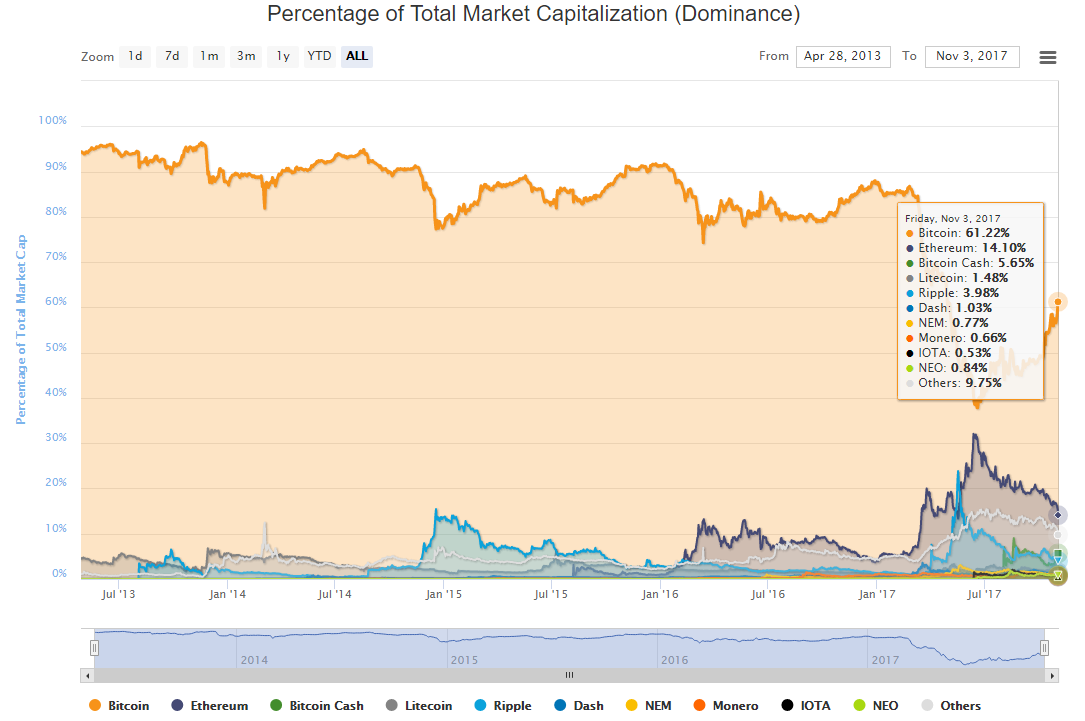This screenshot has width=1085, height=721.
Task: Set zoom range to 7d
Action: [x=172, y=56]
